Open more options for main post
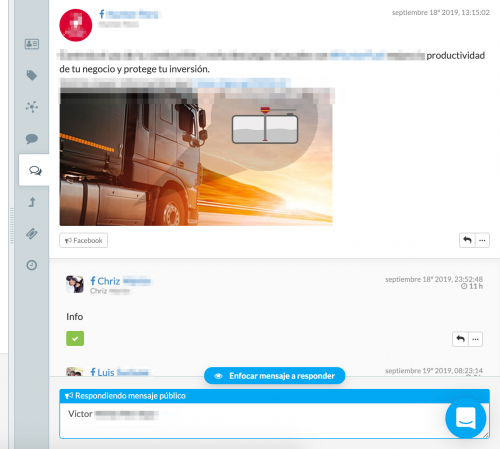Viewport: 500px width, 449px height. 482,240
